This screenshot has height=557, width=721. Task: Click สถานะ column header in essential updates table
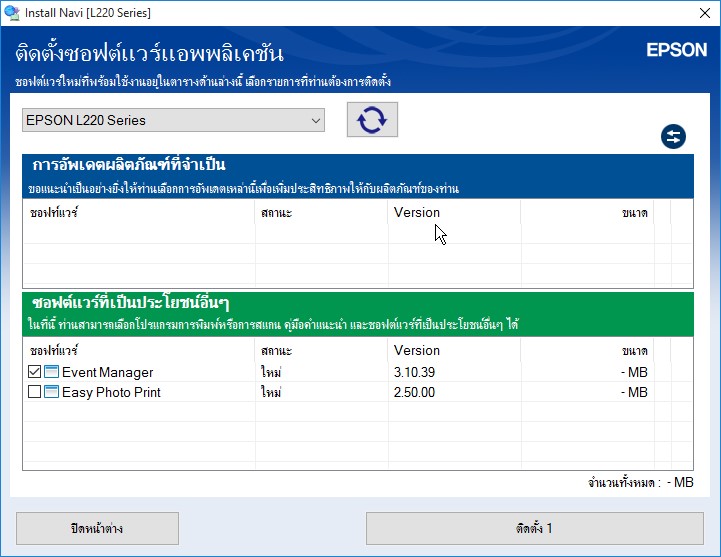click(276, 213)
